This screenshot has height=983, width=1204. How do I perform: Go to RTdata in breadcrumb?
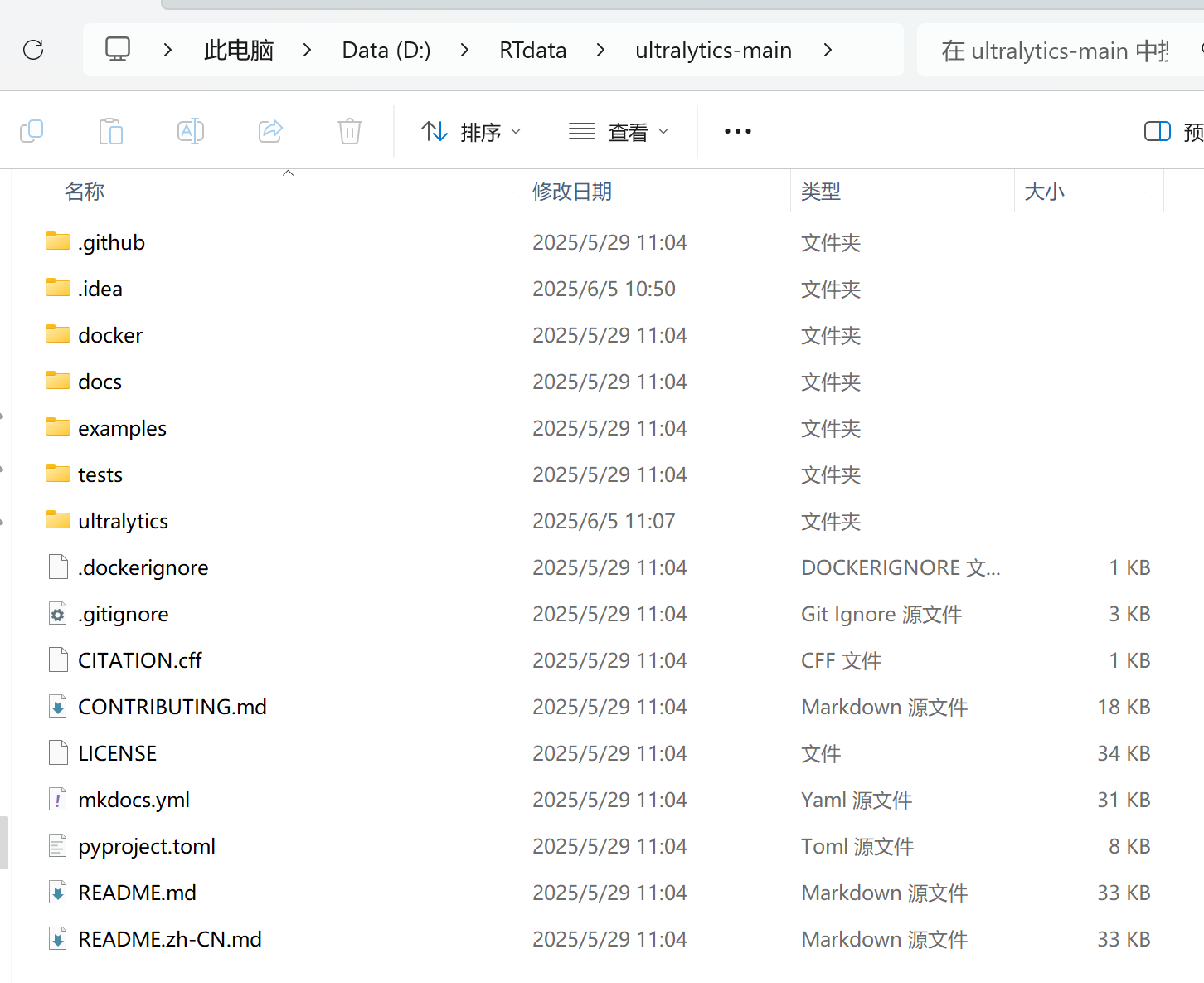[x=533, y=51]
